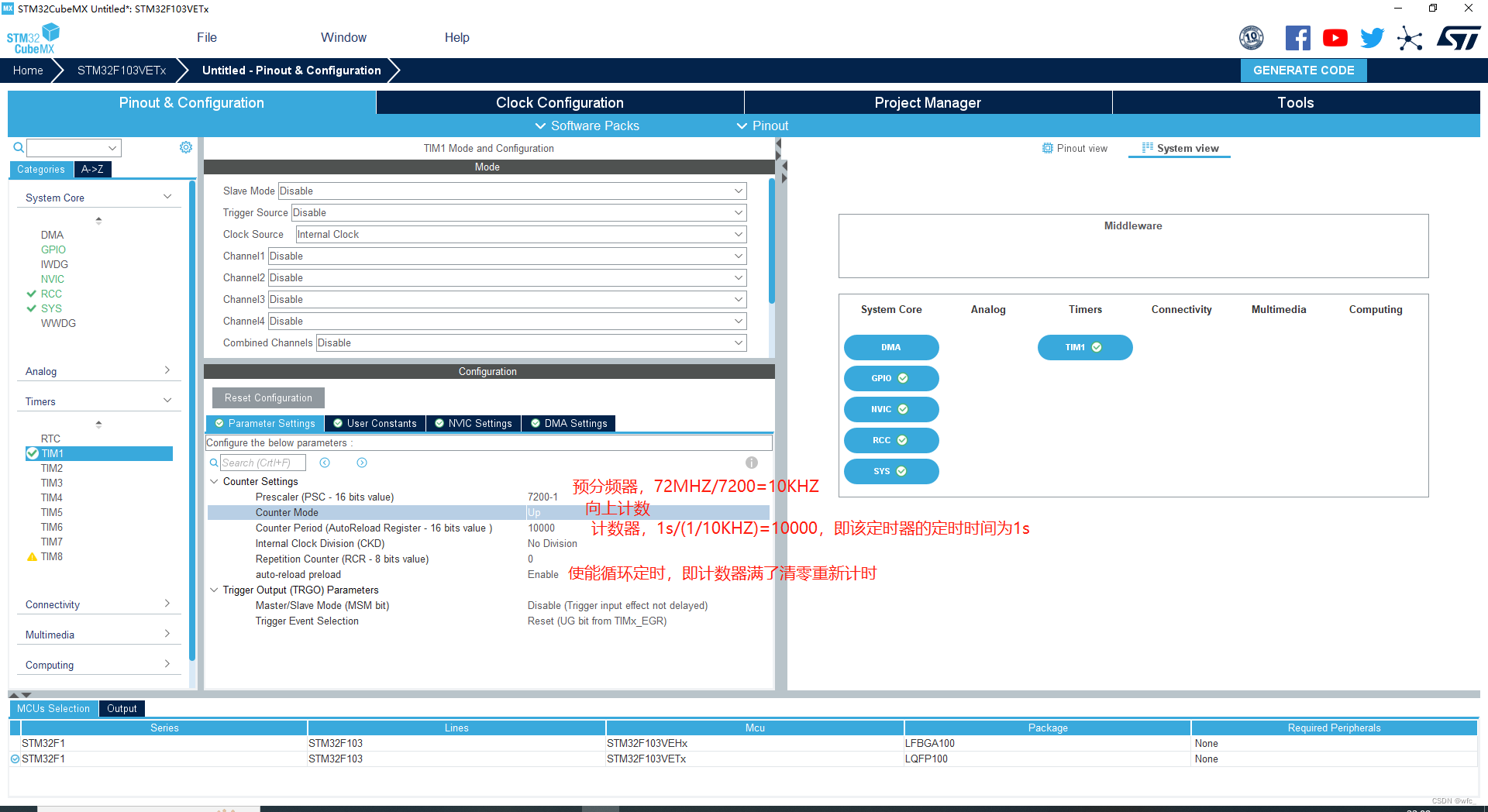Open the 10-year anniversary badge icon

click(1252, 38)
